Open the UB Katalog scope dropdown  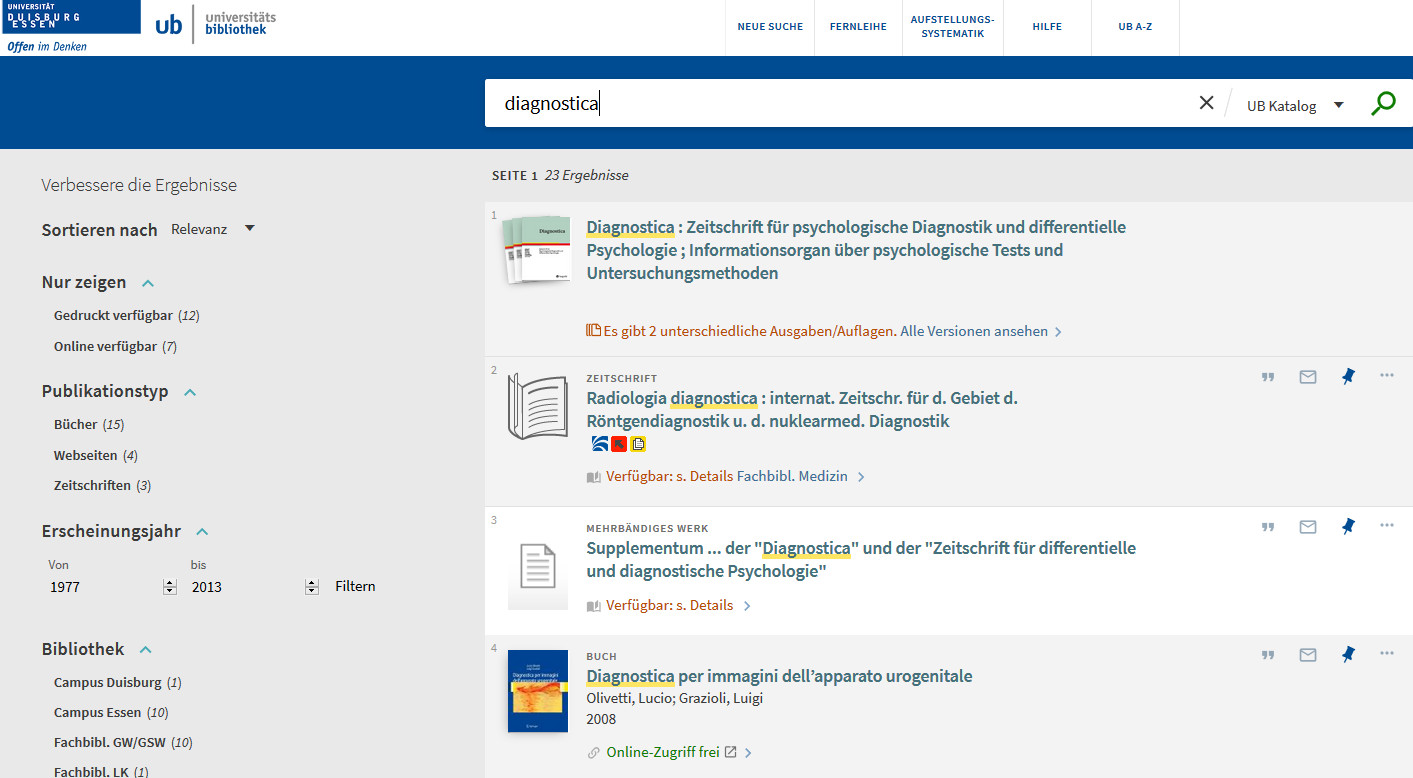click(1295, 105)
